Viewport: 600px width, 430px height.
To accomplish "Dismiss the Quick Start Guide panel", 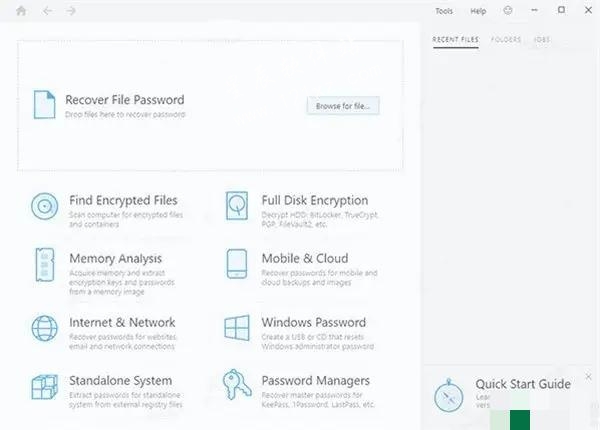I will (588, 376).
